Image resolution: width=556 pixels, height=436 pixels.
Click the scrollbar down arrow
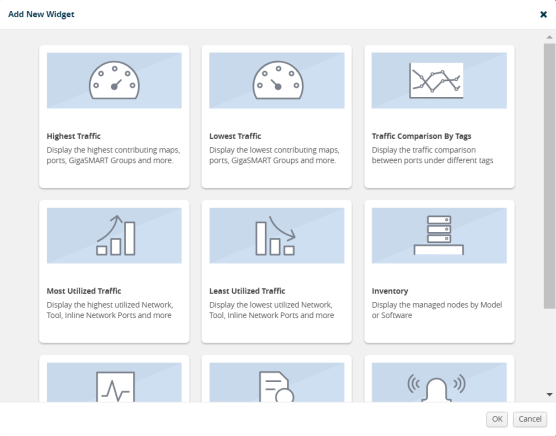coord(550,394)
